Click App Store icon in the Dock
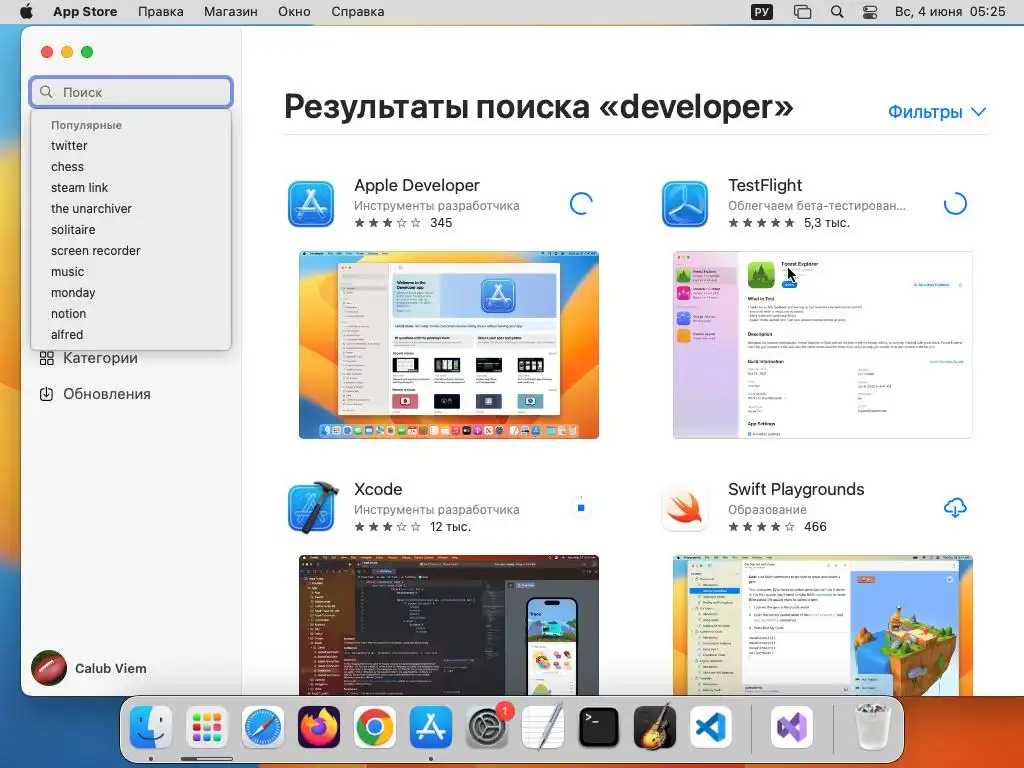 [431, 727]
